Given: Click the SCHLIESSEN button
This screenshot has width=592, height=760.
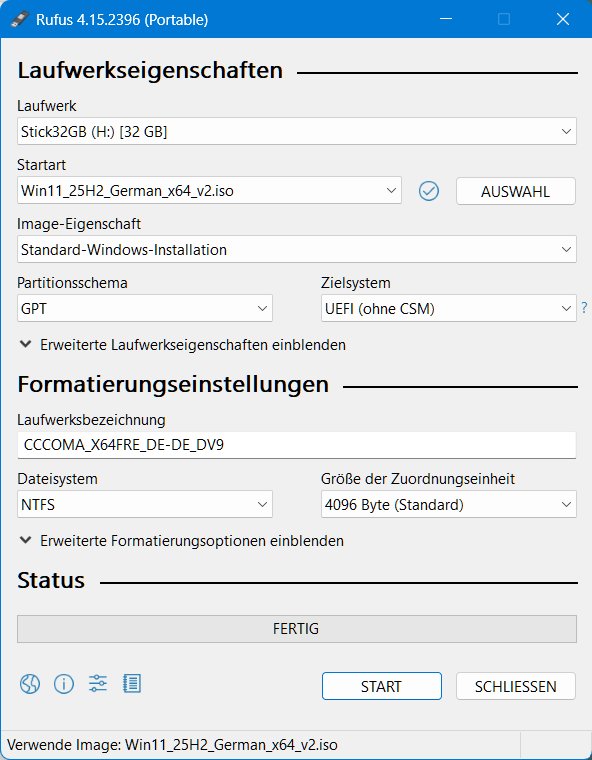Looking at the screenshot, I should (515, 686).
